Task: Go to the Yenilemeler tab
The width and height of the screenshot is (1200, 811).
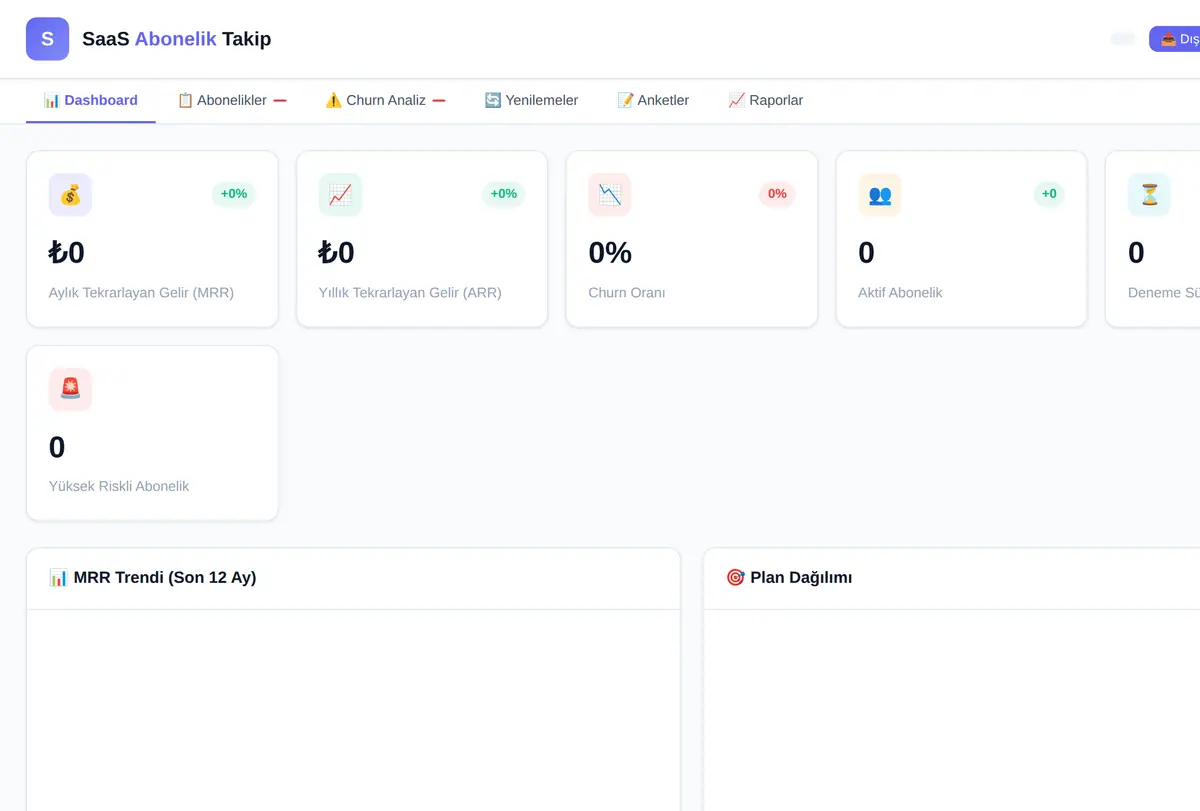Action: 531,100
